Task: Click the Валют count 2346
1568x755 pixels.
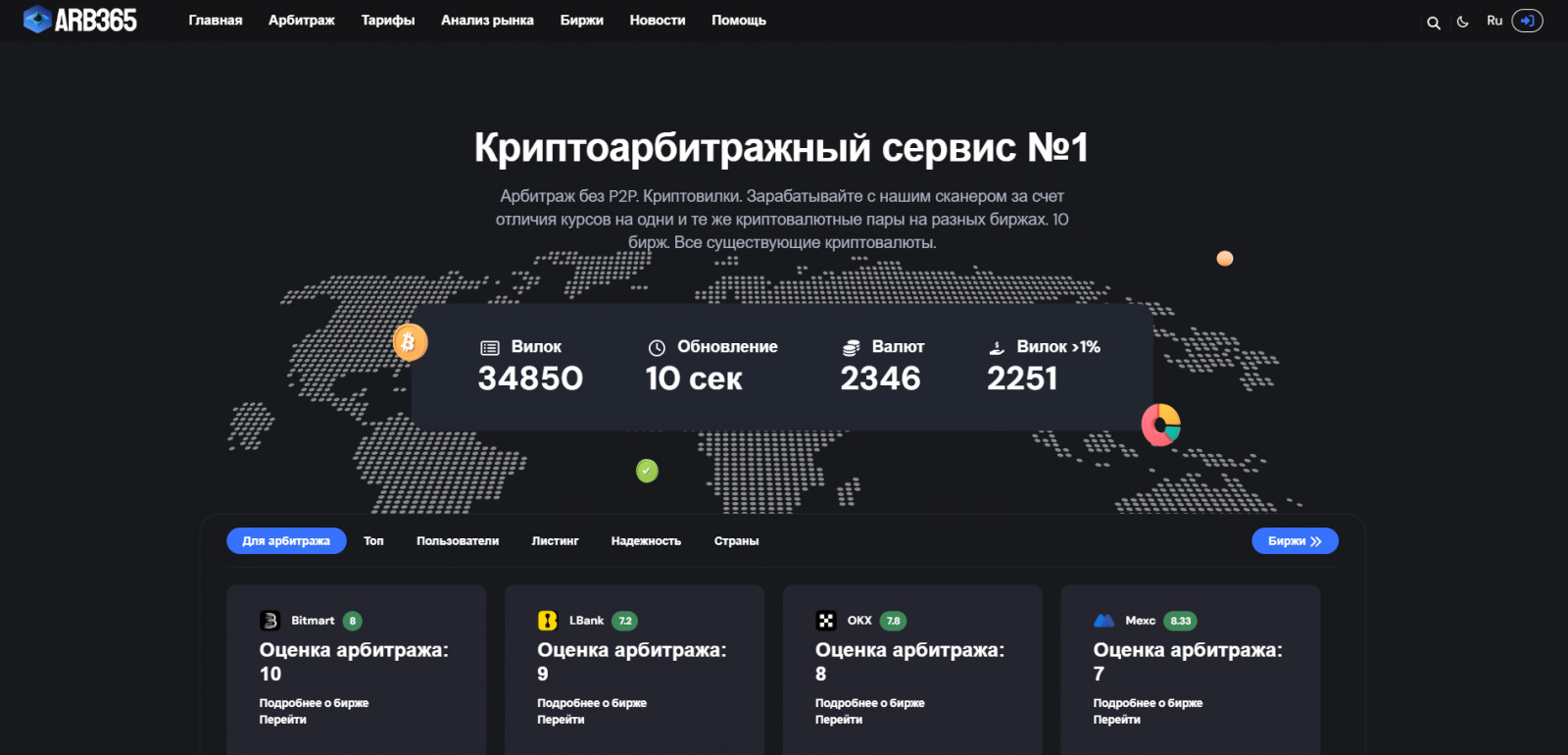Action: tap(880, 378)
